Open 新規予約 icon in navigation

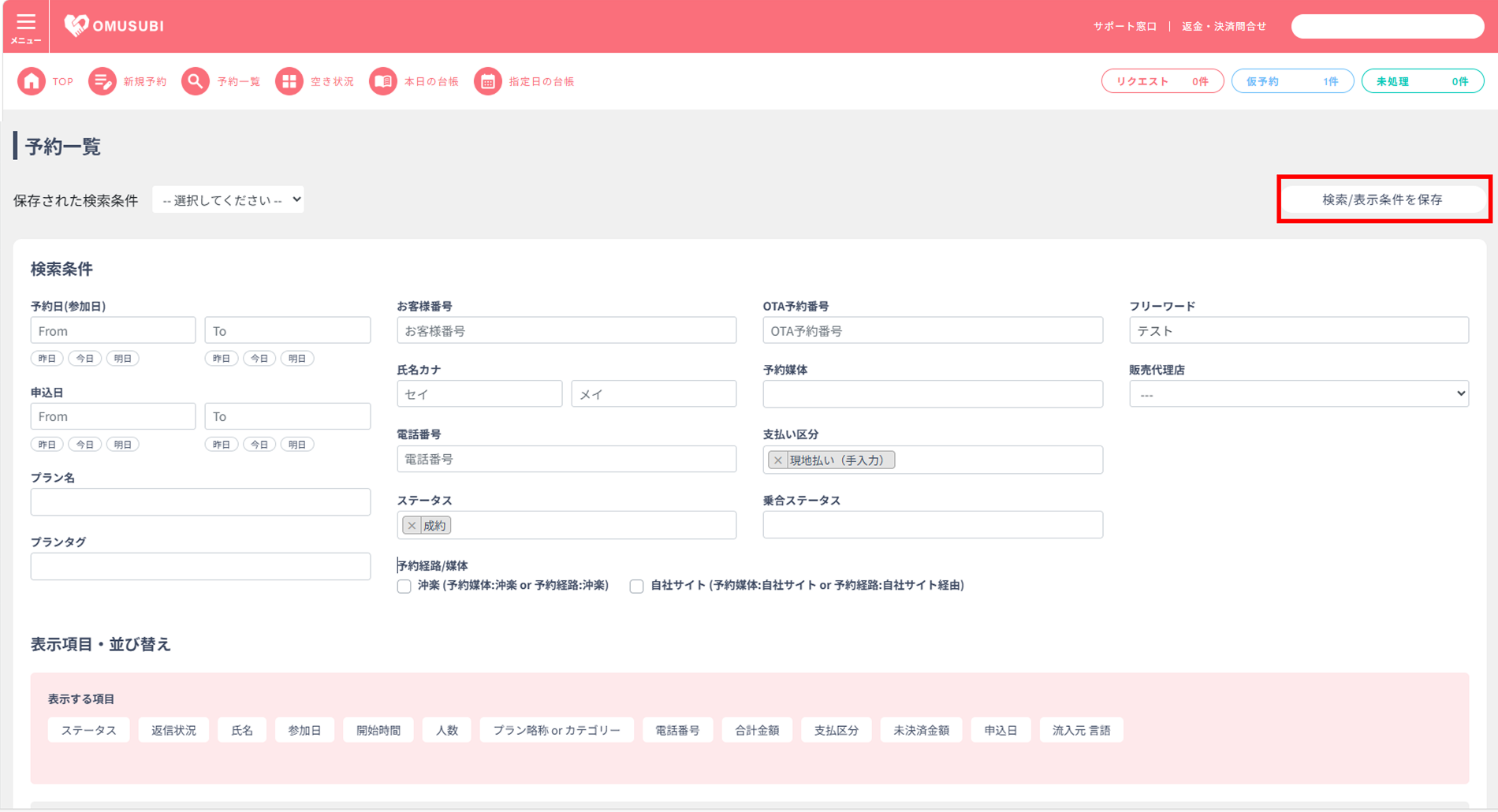(x=102, y=81)
